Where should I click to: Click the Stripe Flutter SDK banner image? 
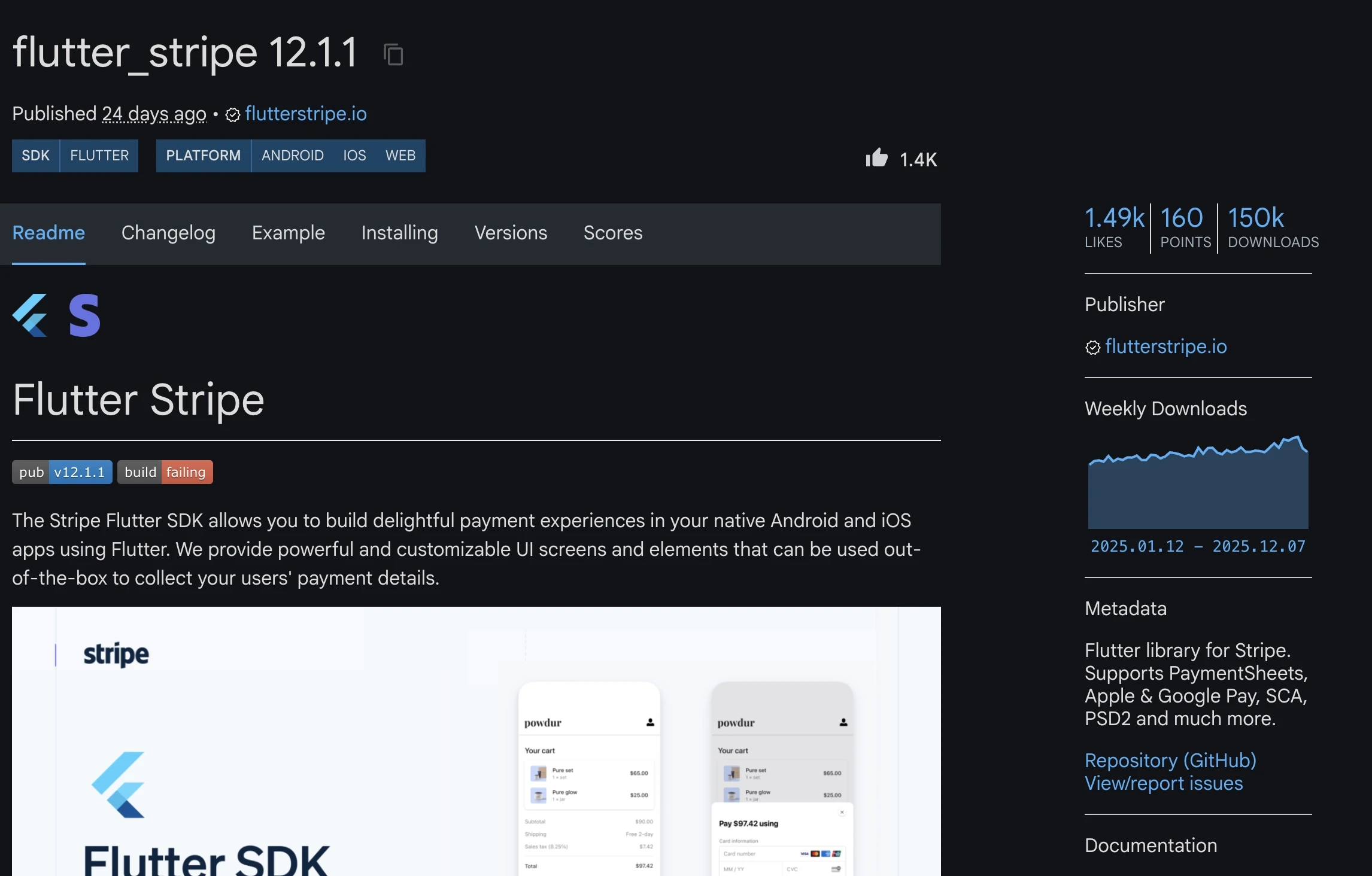476,741
